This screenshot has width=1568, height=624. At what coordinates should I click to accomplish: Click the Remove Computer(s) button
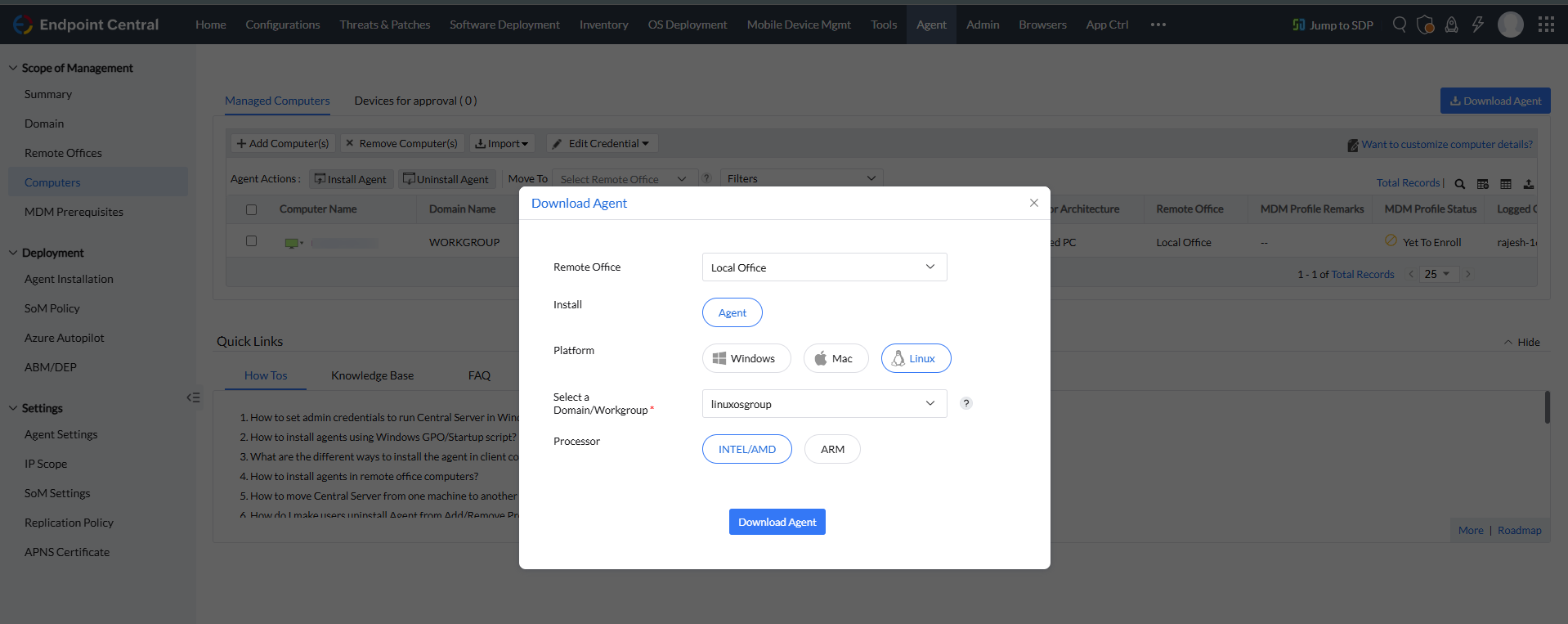point(402,143)
